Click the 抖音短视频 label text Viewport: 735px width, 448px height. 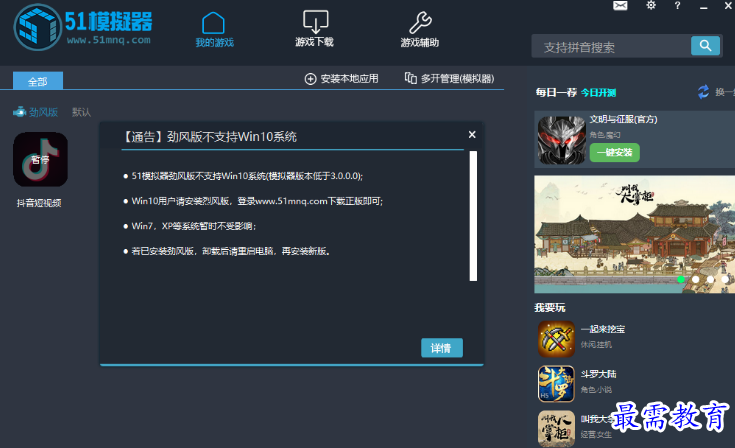tap(39, 203)
